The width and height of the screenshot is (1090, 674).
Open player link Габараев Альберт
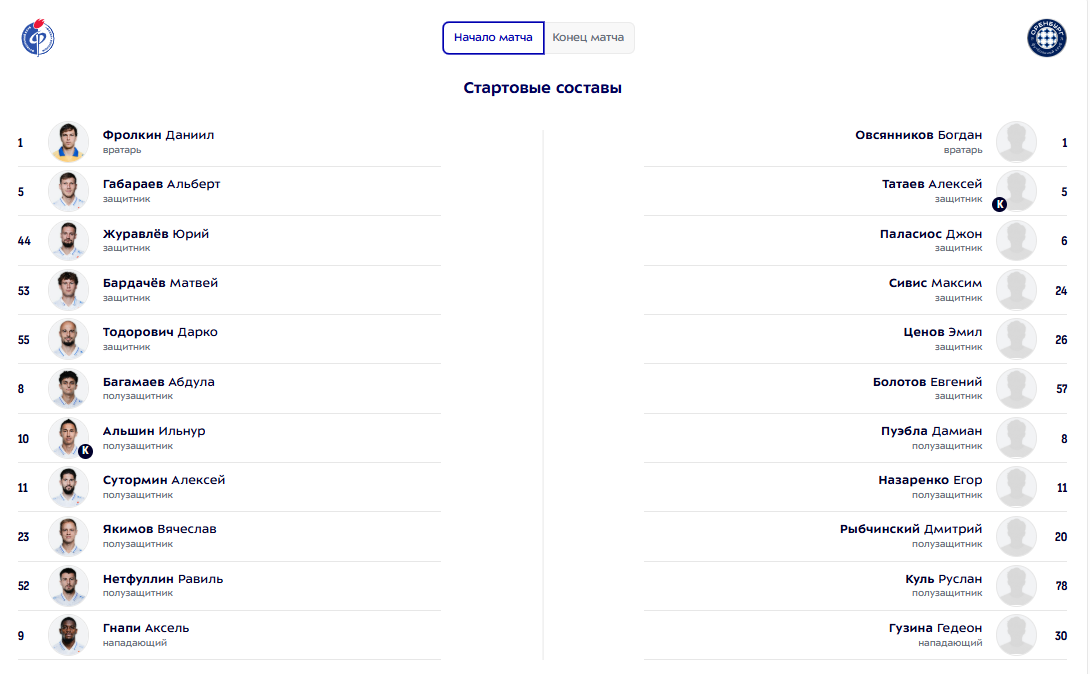[x=161, y=184]
